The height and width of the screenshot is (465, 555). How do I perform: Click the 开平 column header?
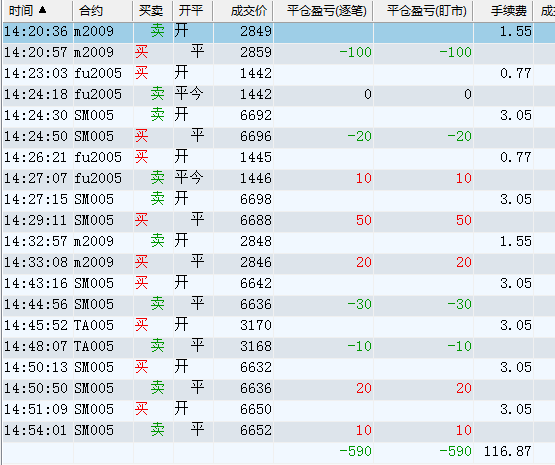click(x=193, y=11)
